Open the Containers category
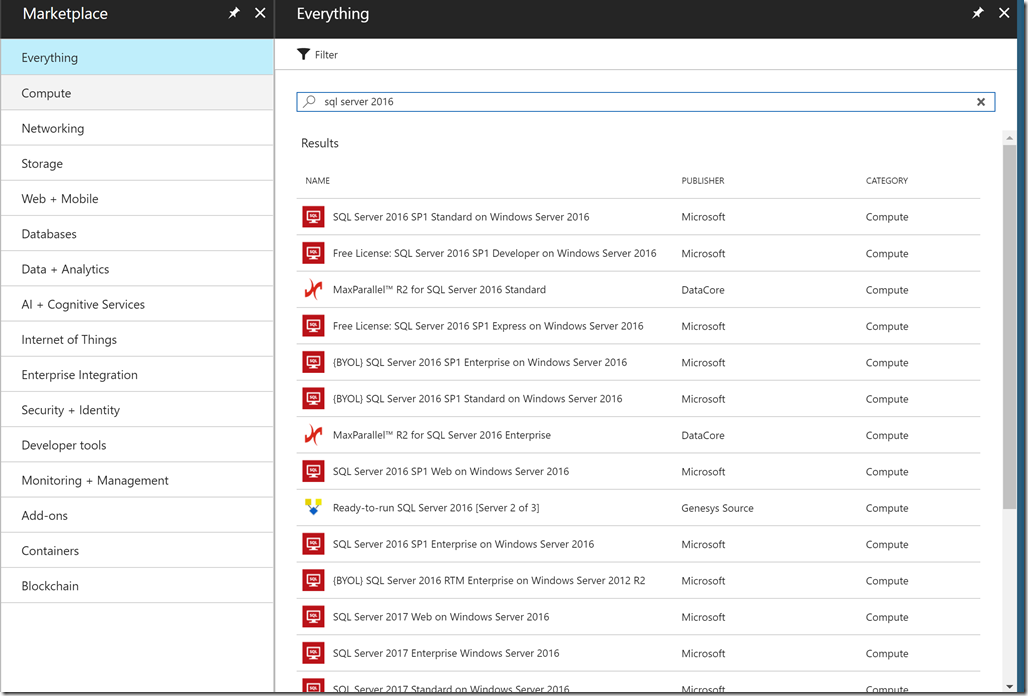This screenshot has width=1028, height=696. pos(137,551)
